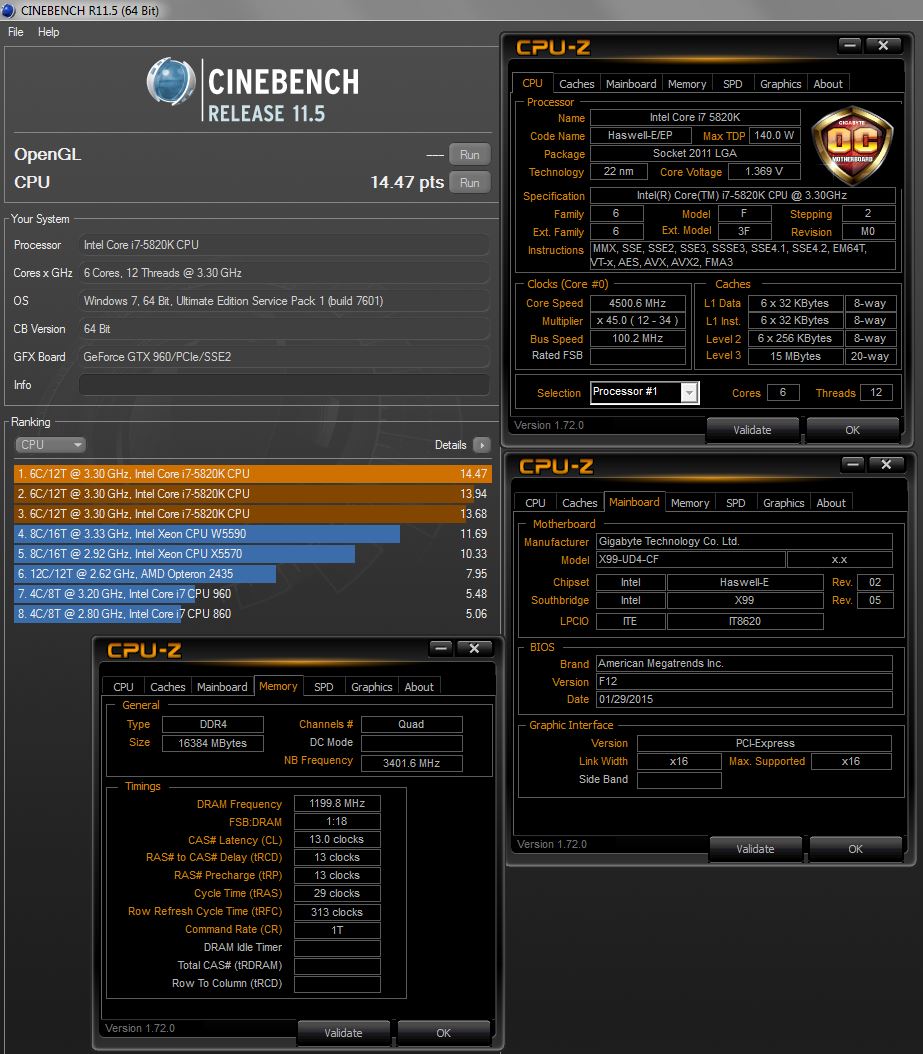This screenshot has height=1054, width=923.
Task: Switch to Mainboard tab in CPU-Z CPU window
Action: (x=631, y=84)
